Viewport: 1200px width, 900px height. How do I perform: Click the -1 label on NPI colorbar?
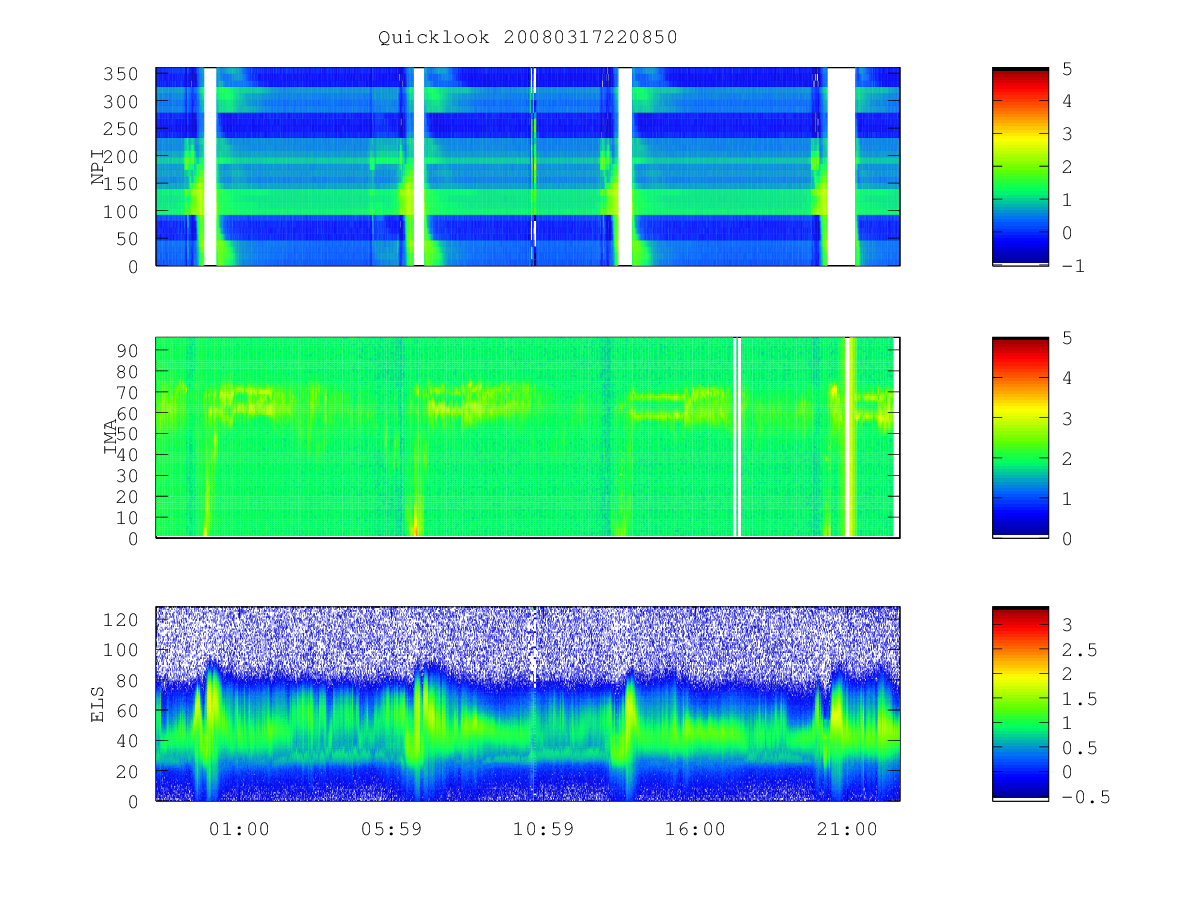tap(1073, 266)
